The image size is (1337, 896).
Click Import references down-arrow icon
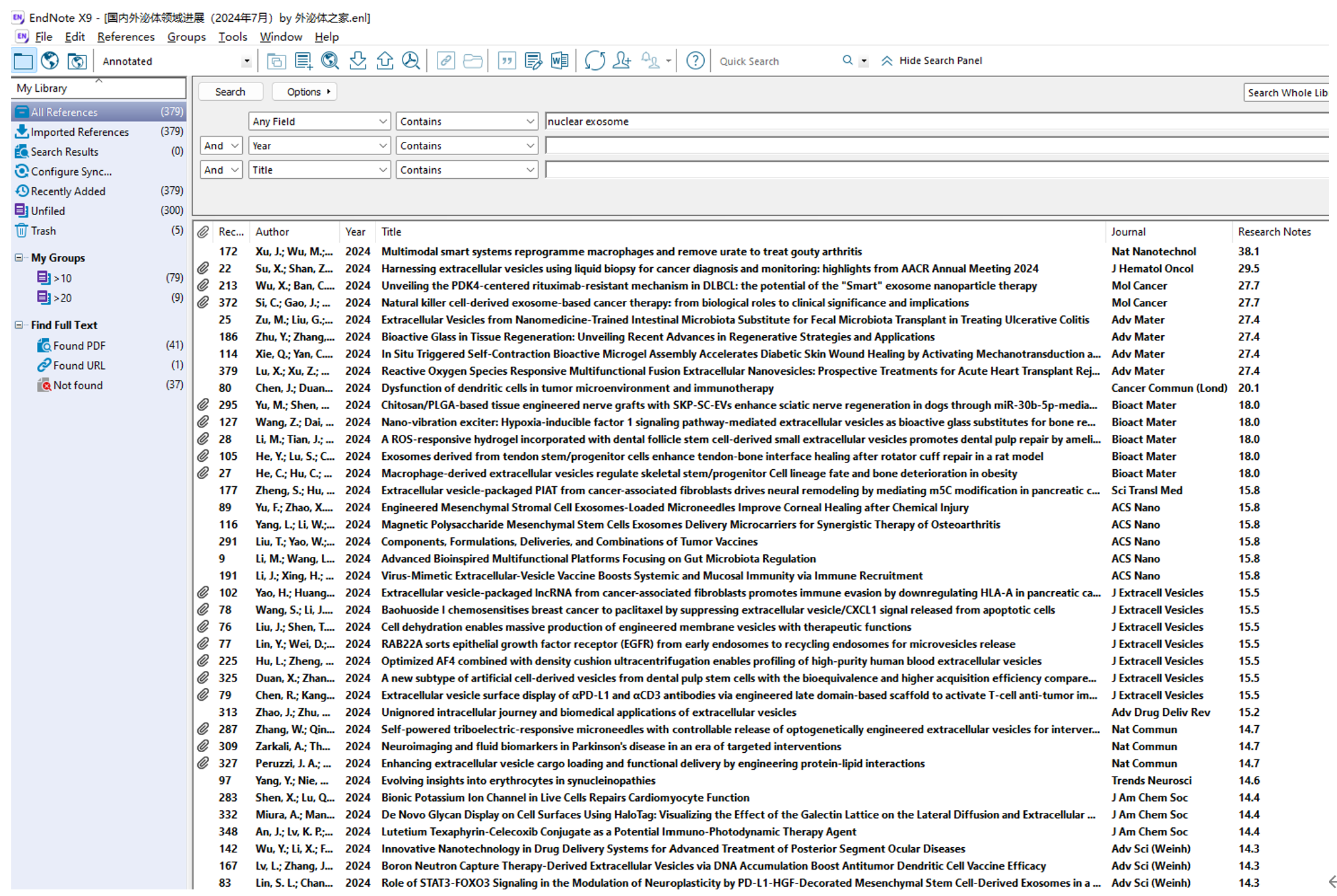(x=358, y=61)
